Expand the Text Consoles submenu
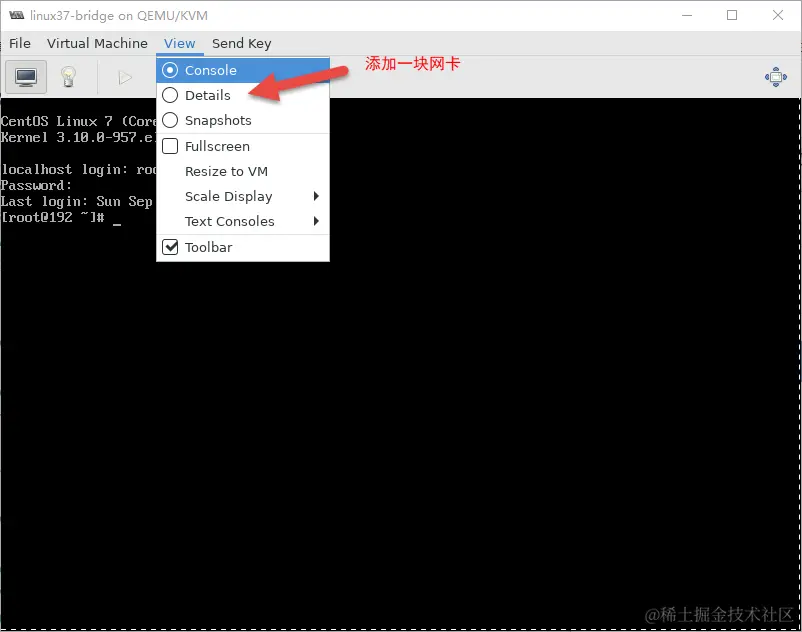 click(x=243, y=221)
